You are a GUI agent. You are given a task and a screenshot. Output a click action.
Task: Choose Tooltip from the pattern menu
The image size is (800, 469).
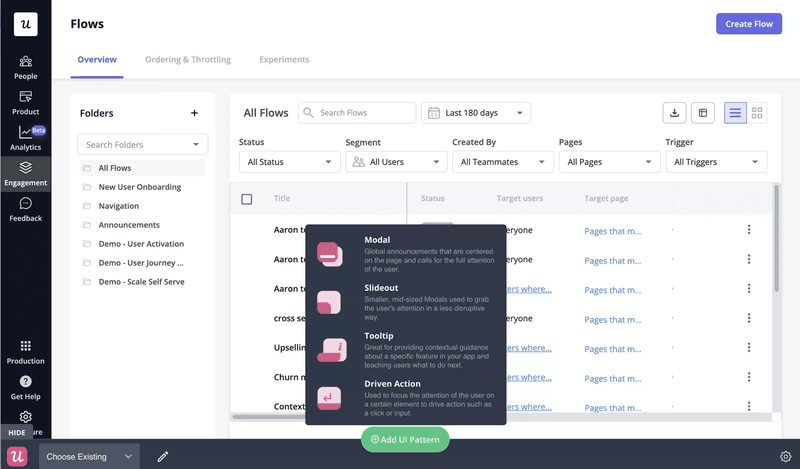(406, 350)
